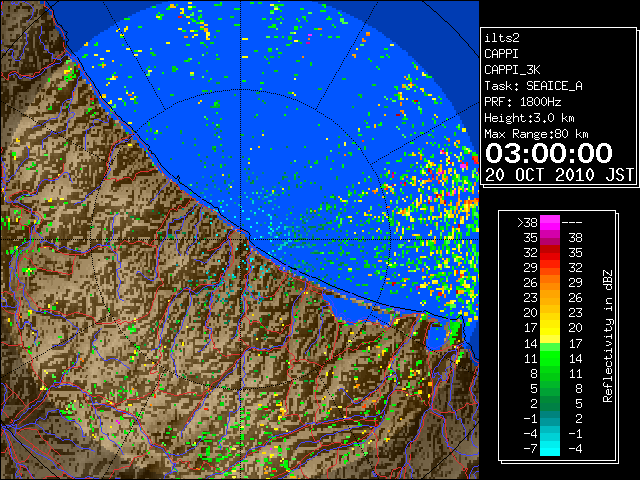Click the cyan -7 dBZ color band
This screenshot has width=640, height=480.
point(550,448)
